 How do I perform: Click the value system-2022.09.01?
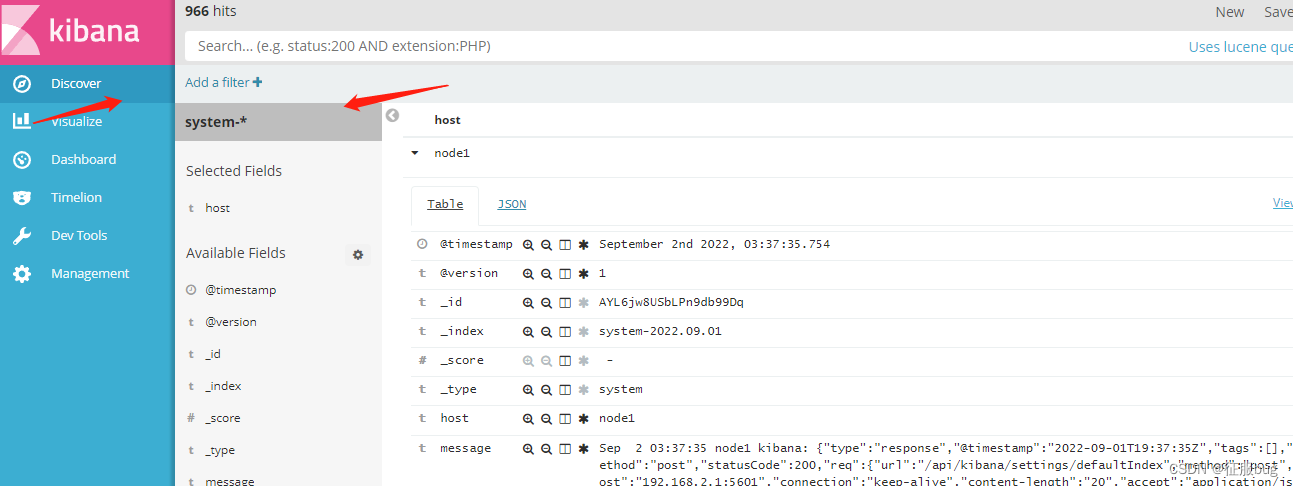tap(660, 331)
